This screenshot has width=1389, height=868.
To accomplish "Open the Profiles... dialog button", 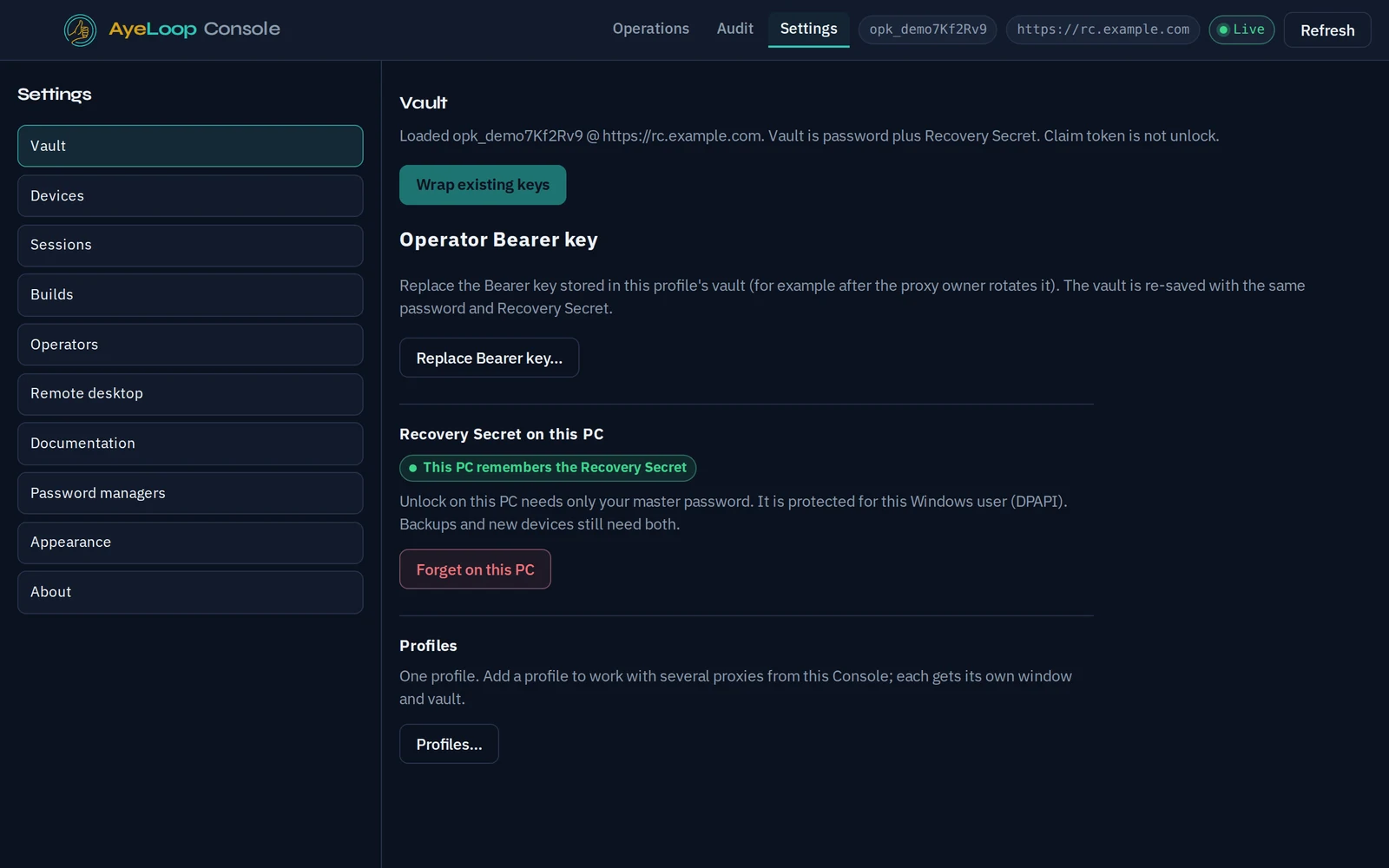I will (x=449, y=744).
